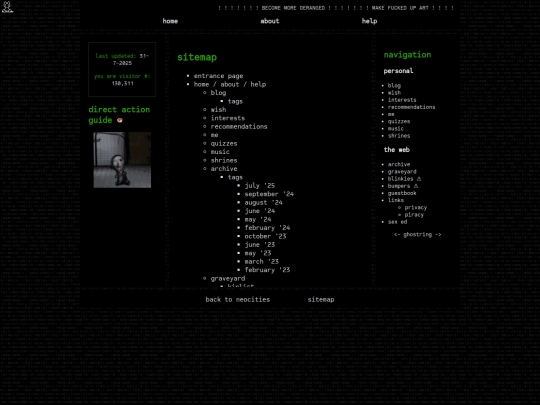540x405 pixels.
Task: Open quizzes in the navigation sidebar
Action: [399, 121]
